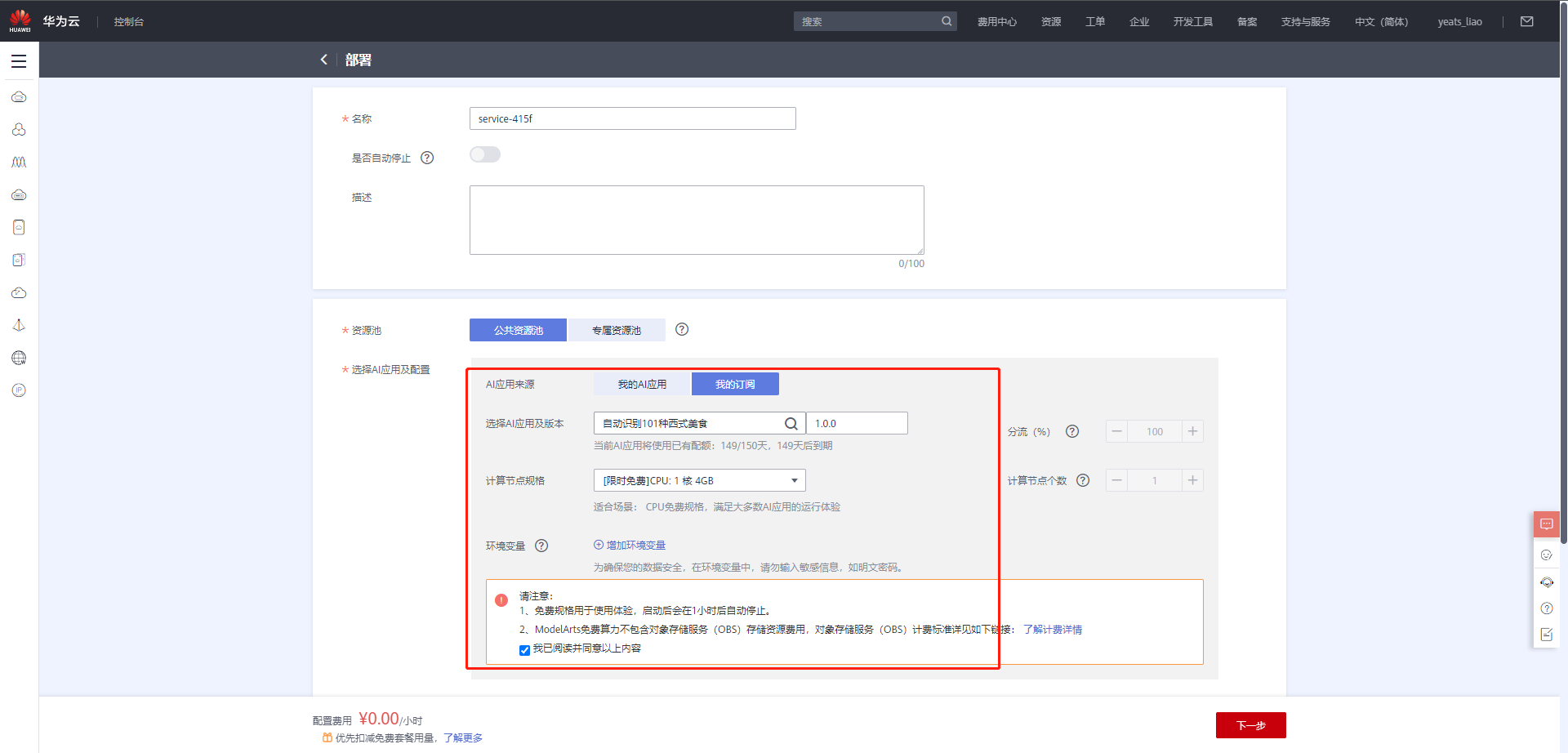Click the IP sidebar icon
1568x753 pixels.
[19, 390]
